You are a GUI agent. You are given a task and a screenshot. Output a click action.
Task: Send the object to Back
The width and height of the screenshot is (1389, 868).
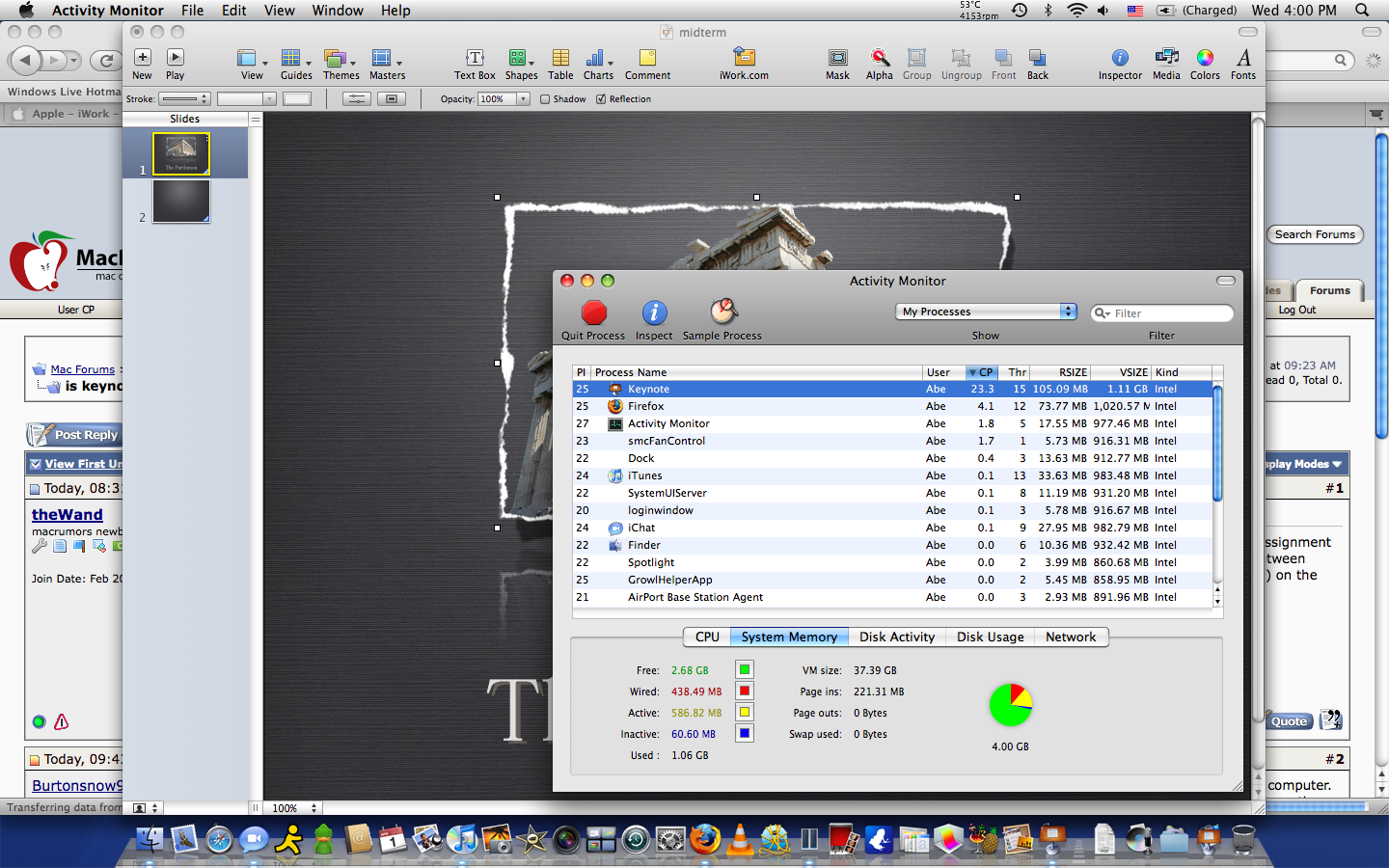[x=1037, y=58]
